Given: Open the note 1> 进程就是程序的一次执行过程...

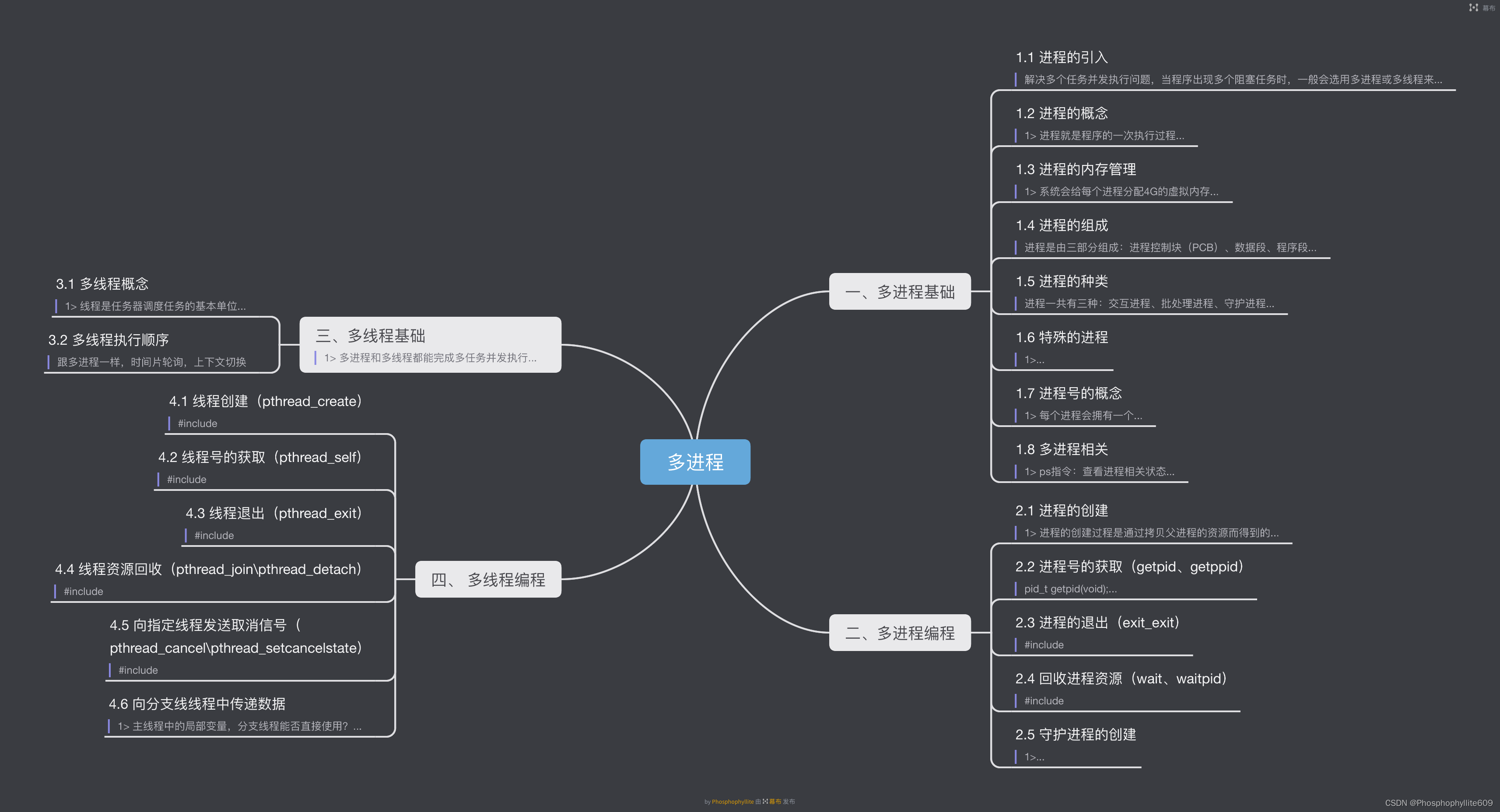Looking at the screenshot, I should 1104,136.
